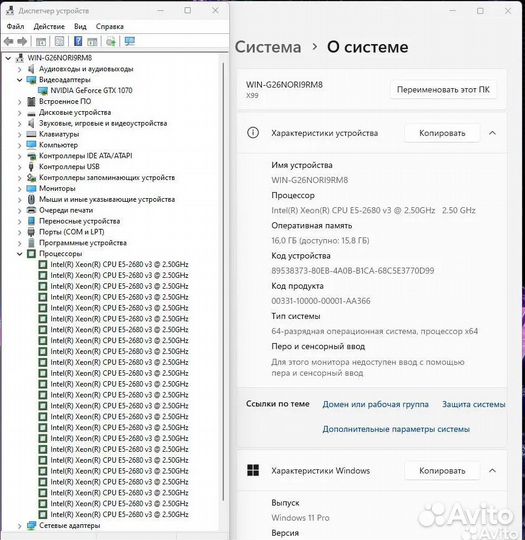
Task: Click the Windows 11 Pro edition text
Action: coord(300,518)
